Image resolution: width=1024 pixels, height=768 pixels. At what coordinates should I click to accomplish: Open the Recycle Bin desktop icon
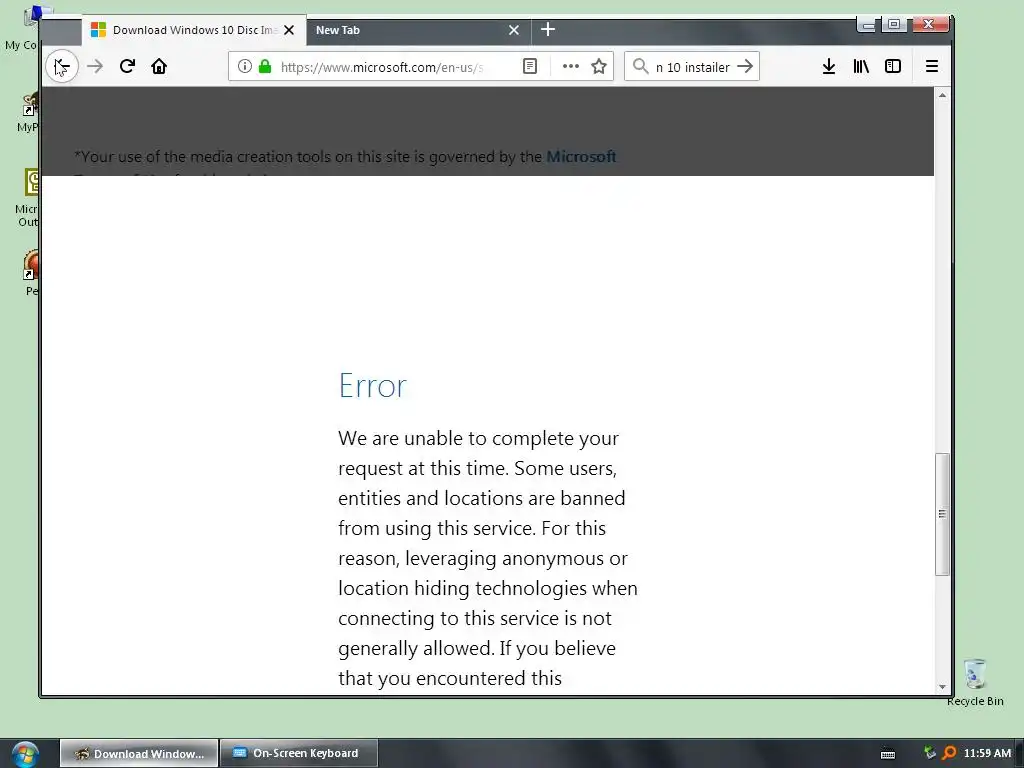(975, 683)
